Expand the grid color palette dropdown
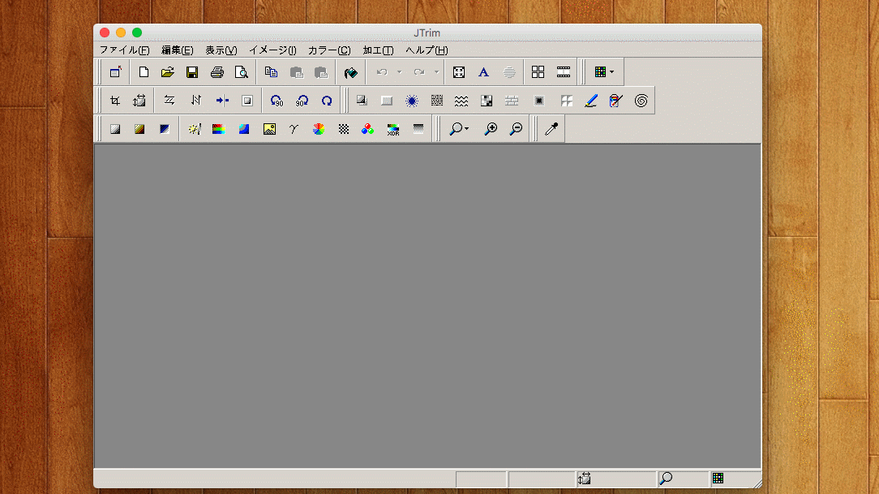Screen dimensions: 879x494 pos(612,72)
